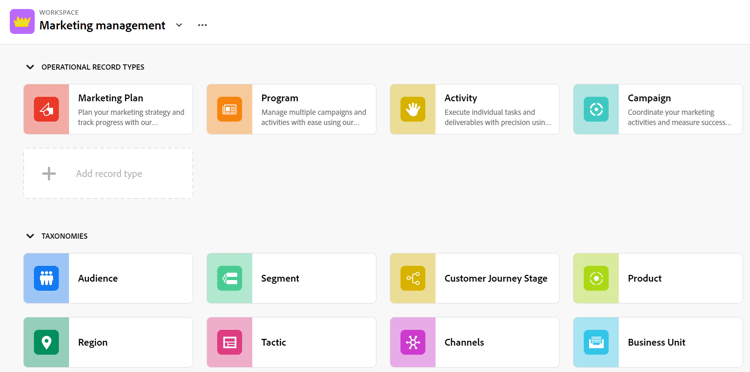Open the Program record type title
The width and height of the screenshot is (750, 372).
pos(280,98)
